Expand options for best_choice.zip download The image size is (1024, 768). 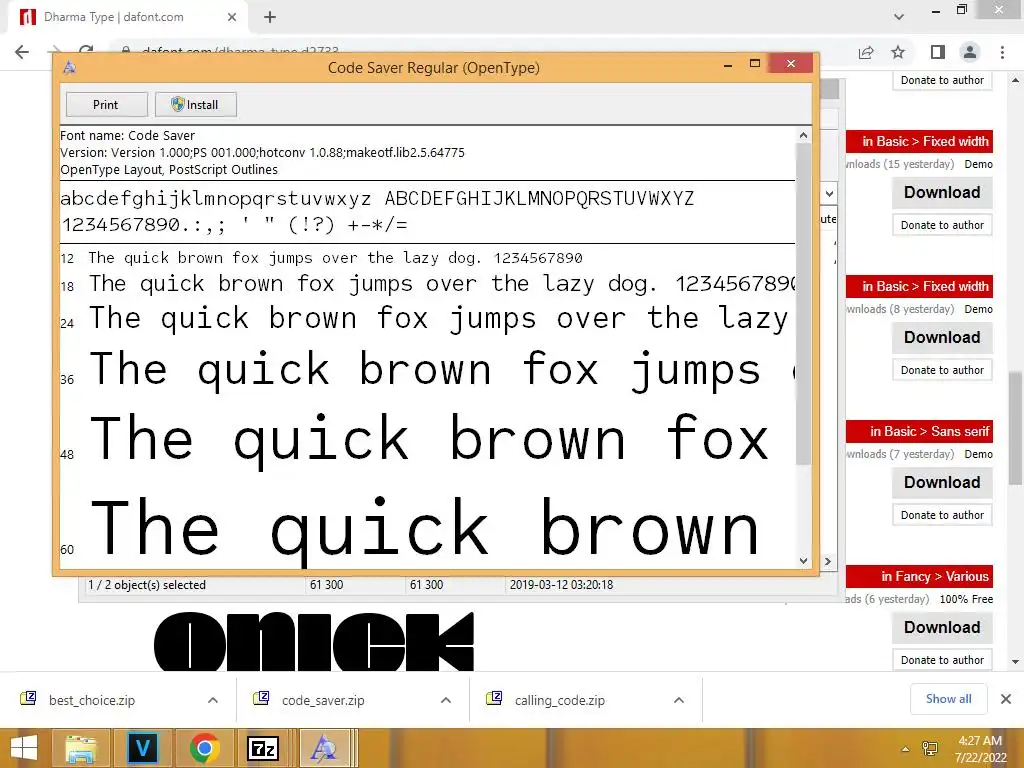point(213,700)
